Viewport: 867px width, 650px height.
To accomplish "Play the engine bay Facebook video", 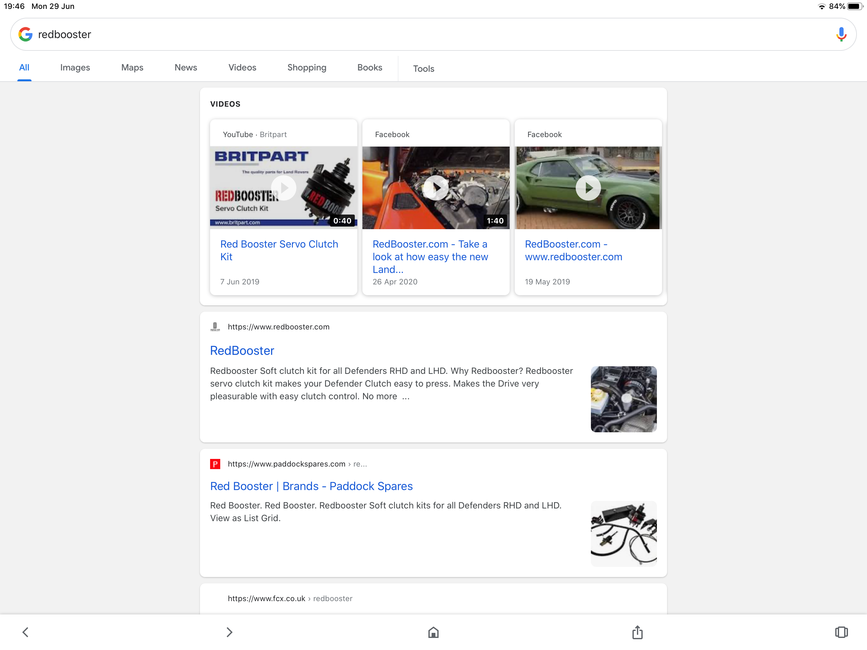I will click(436, 188).
